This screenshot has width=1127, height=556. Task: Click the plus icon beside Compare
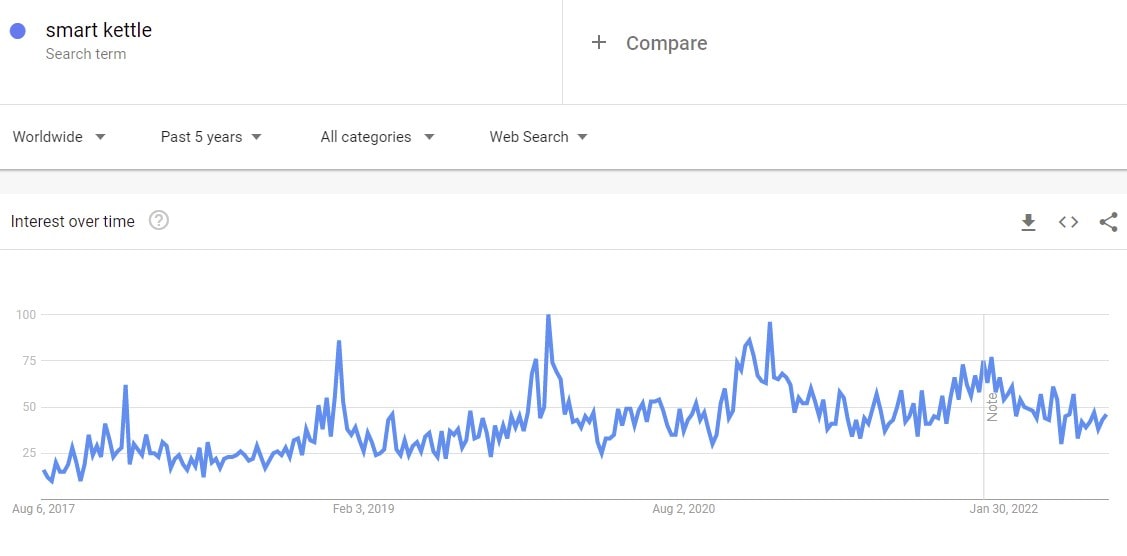click(x=599, y=42)
